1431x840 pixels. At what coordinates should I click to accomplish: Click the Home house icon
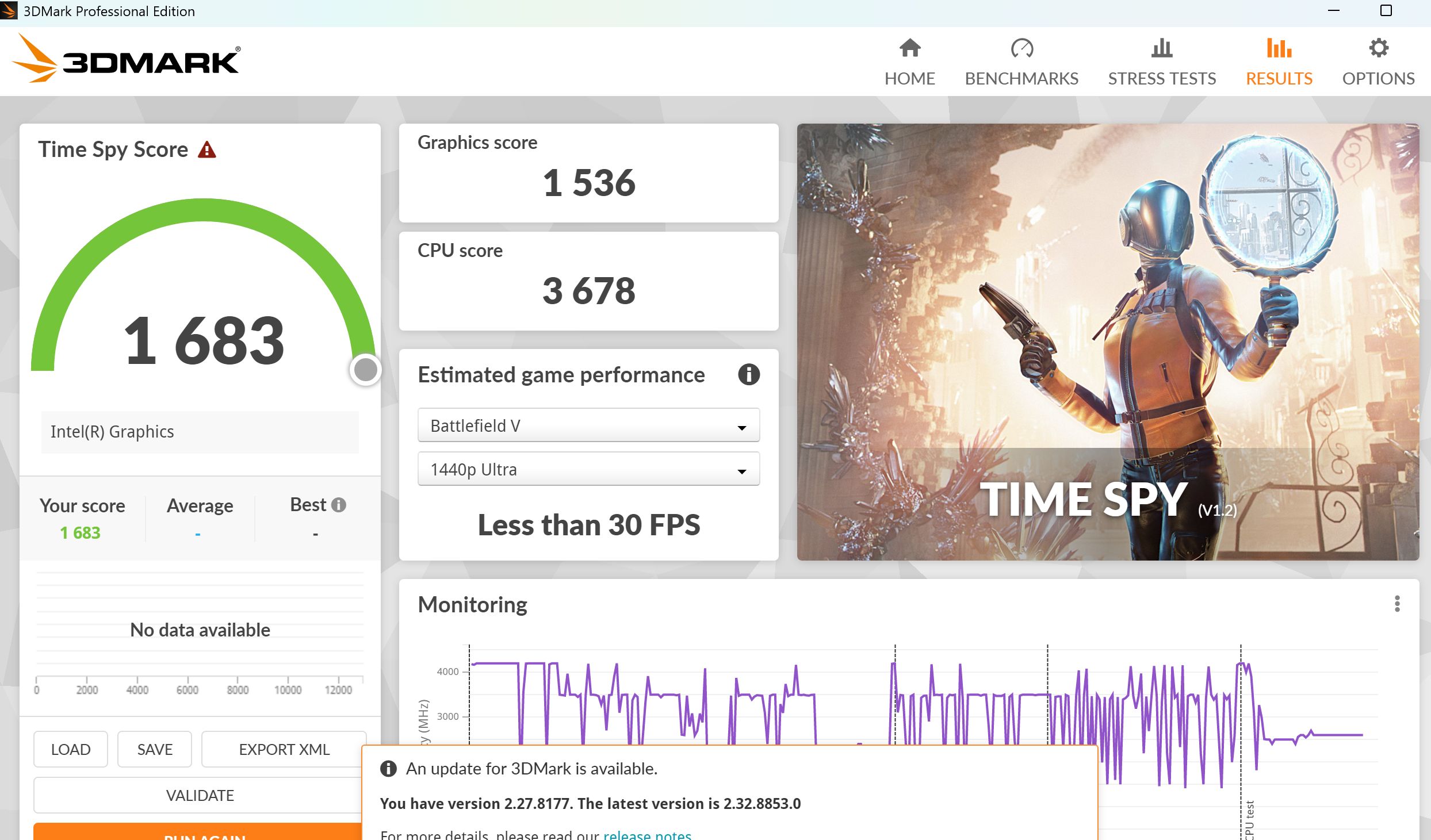[x=909, y=48]
